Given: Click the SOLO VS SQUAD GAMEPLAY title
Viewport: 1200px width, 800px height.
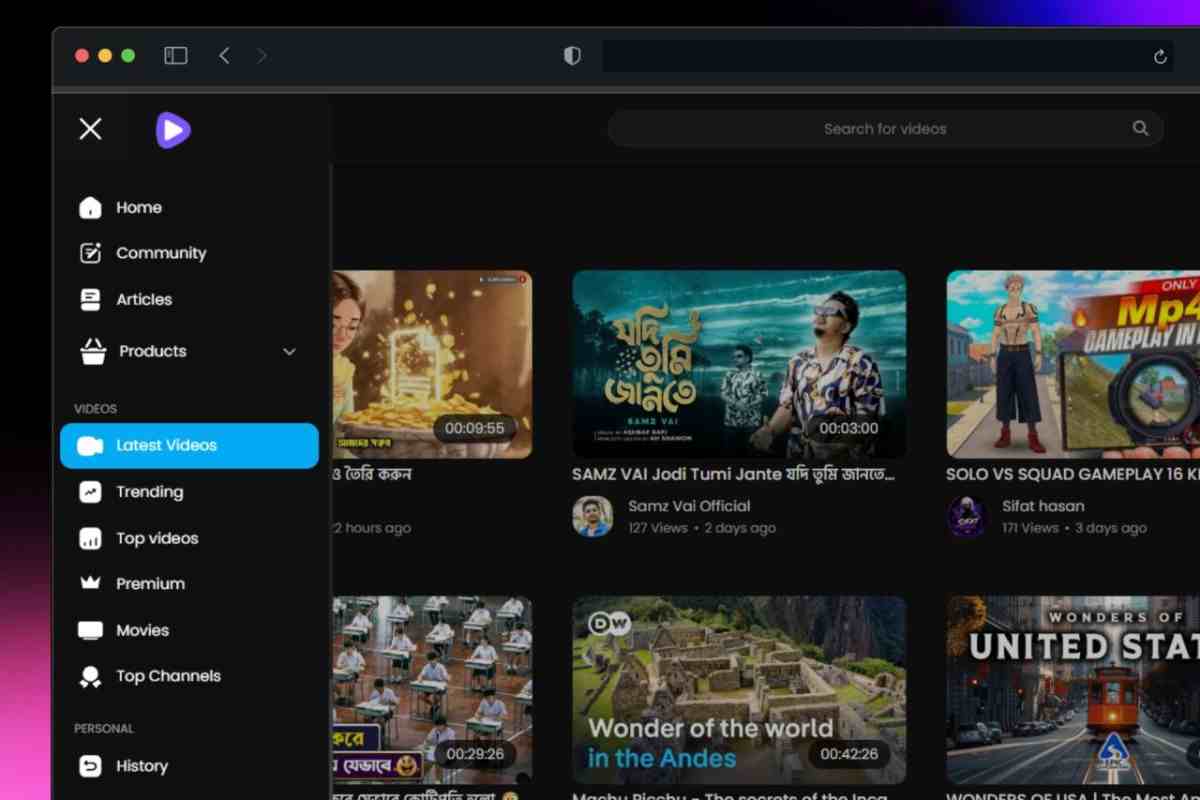Looking at the screenshot, I should click(x=1073, y=474).
